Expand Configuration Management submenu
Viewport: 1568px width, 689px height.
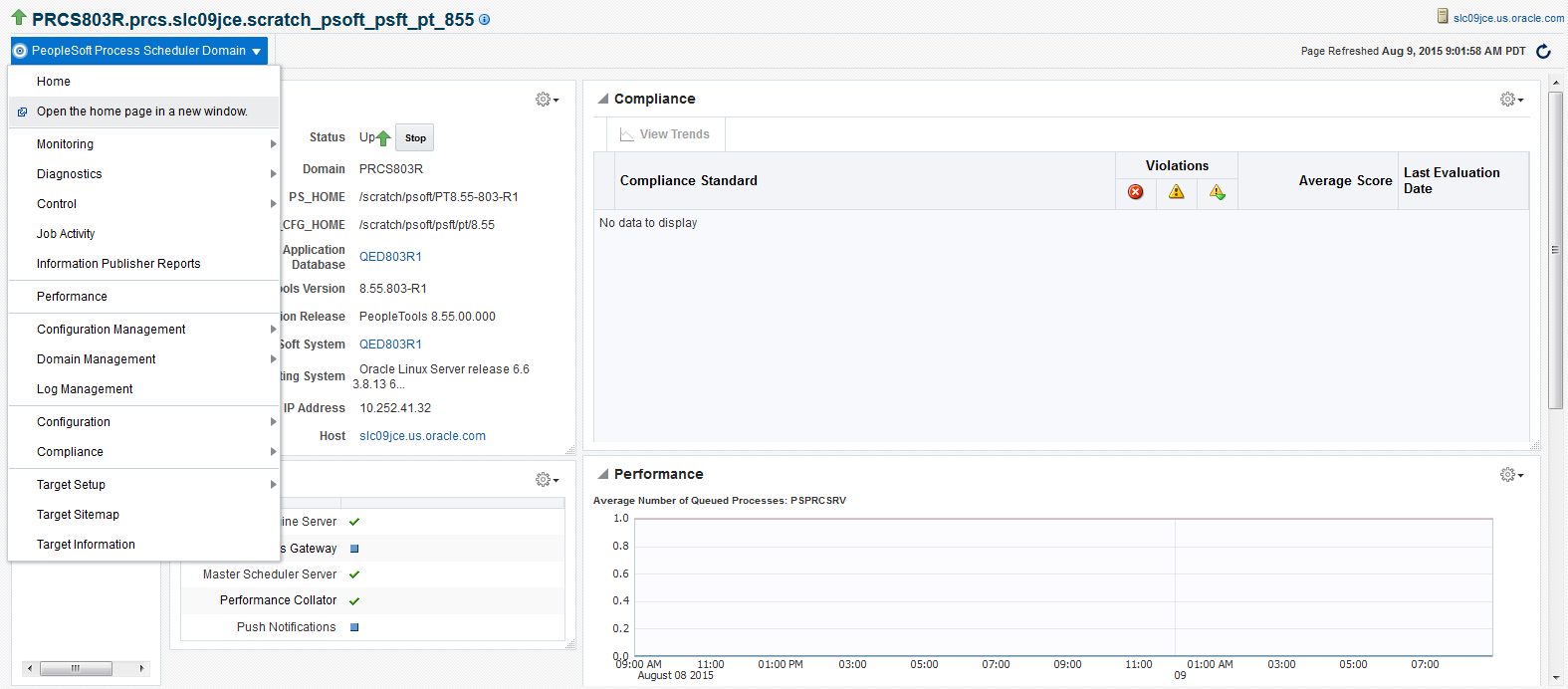273,330
